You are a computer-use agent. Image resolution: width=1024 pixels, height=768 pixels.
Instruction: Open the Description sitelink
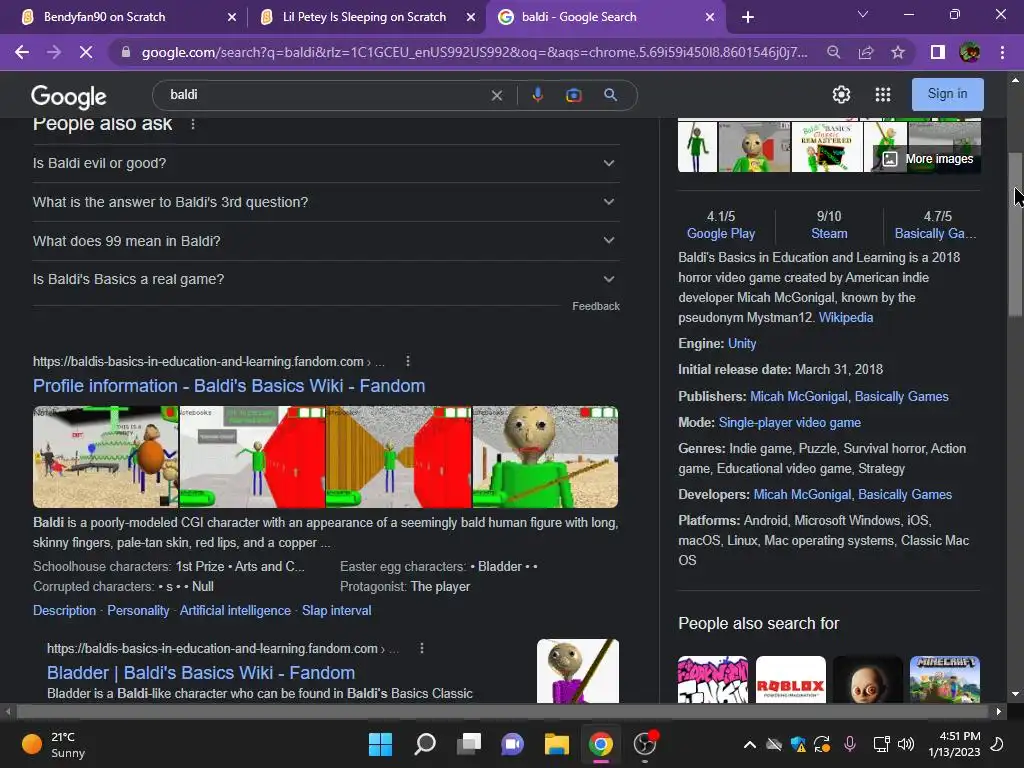coord(64,611)
